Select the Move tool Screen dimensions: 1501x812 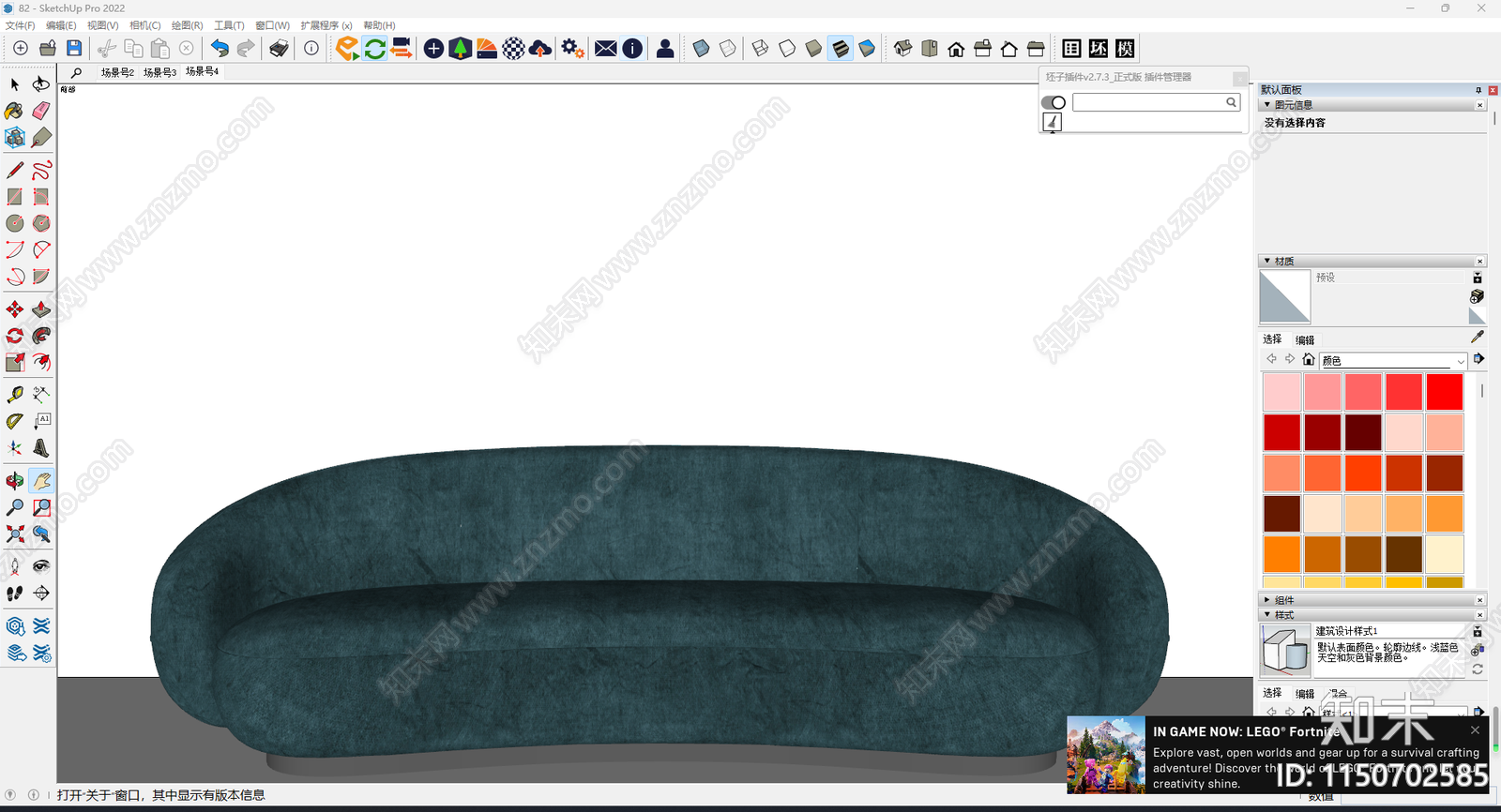point(15,309)
